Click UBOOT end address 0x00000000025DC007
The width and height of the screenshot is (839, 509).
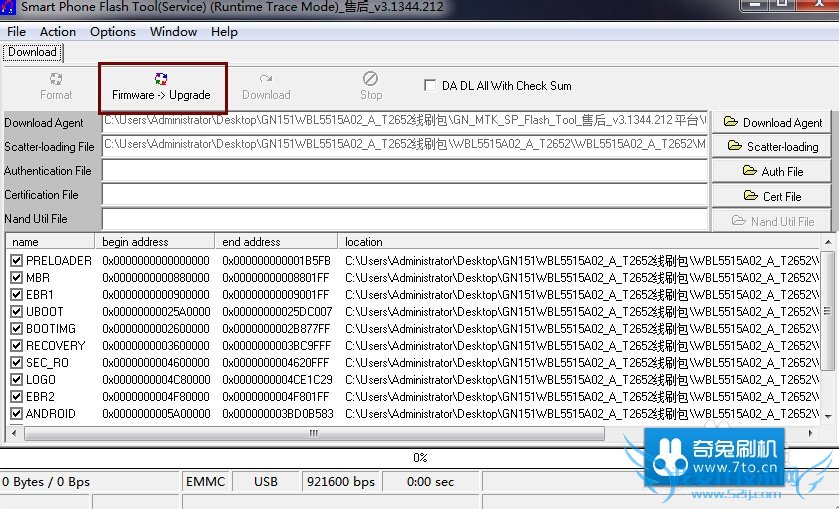pyautogui.click(x=277, y=312)
